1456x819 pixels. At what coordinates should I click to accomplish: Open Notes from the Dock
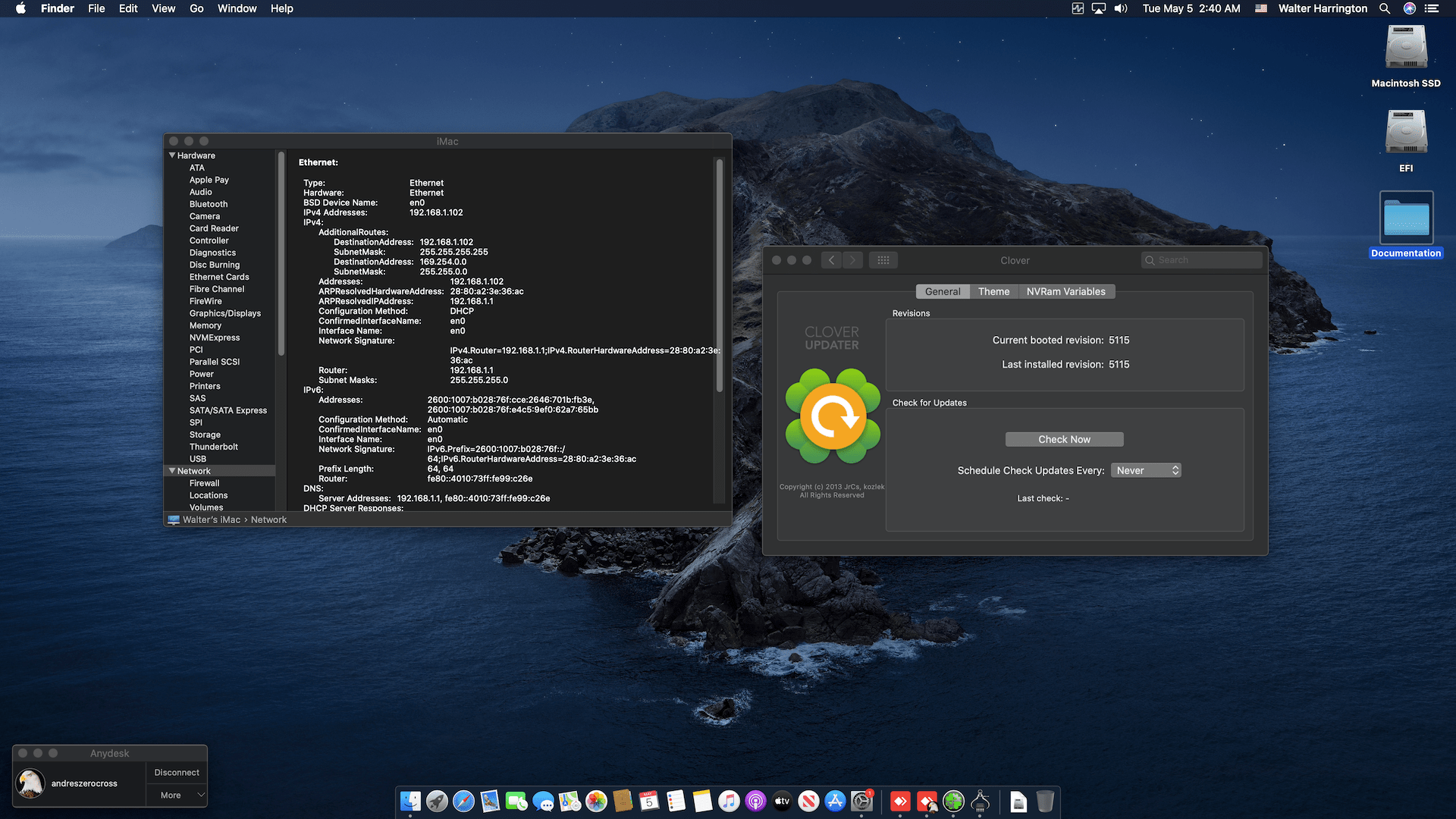point(702,801)
